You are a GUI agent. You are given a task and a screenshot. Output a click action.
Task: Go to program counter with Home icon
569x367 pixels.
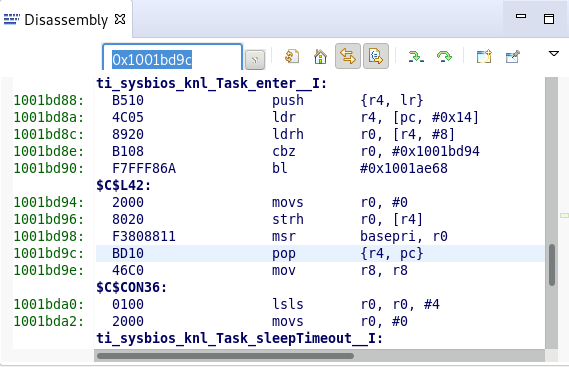[320, 56]
